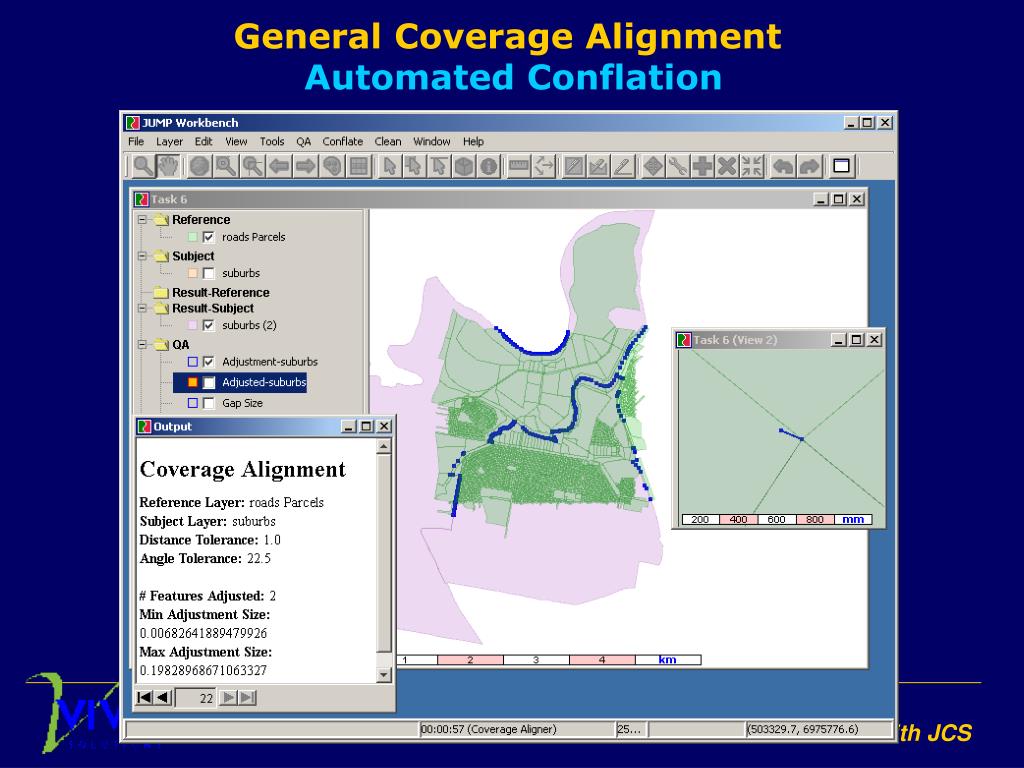Viewport: 1024px width, 768px height.
Task: Click the four inward arrows icon
Action: tap(752, 166)
